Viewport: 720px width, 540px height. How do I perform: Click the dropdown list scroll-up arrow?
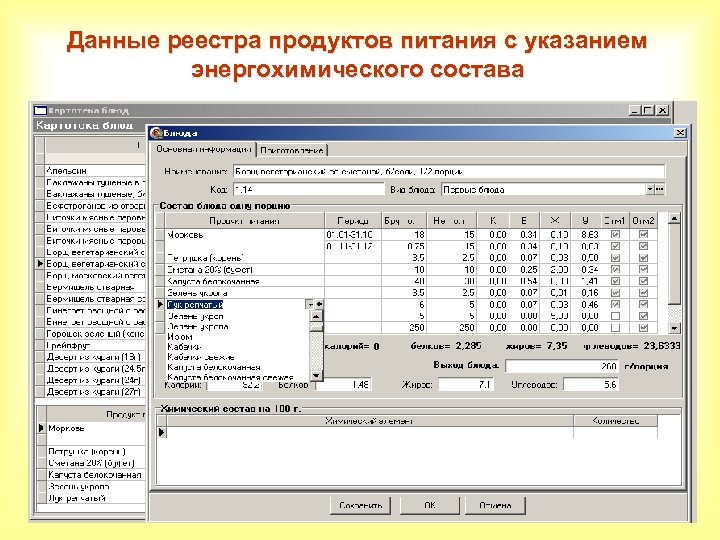pos(316,316)
